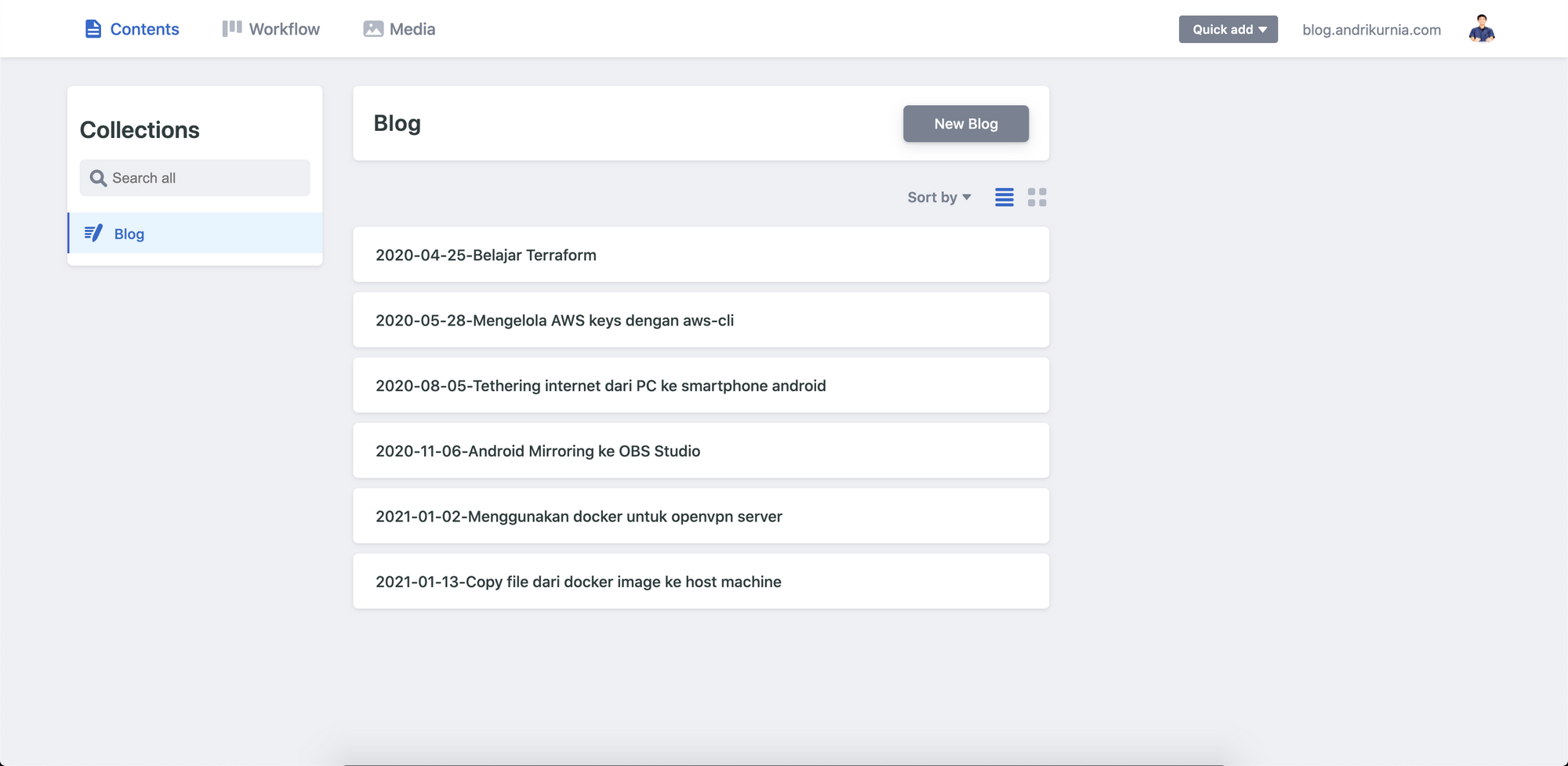
Task: Open the AWS keys dengan aws-cli post
Action: (x=700, y=320)
